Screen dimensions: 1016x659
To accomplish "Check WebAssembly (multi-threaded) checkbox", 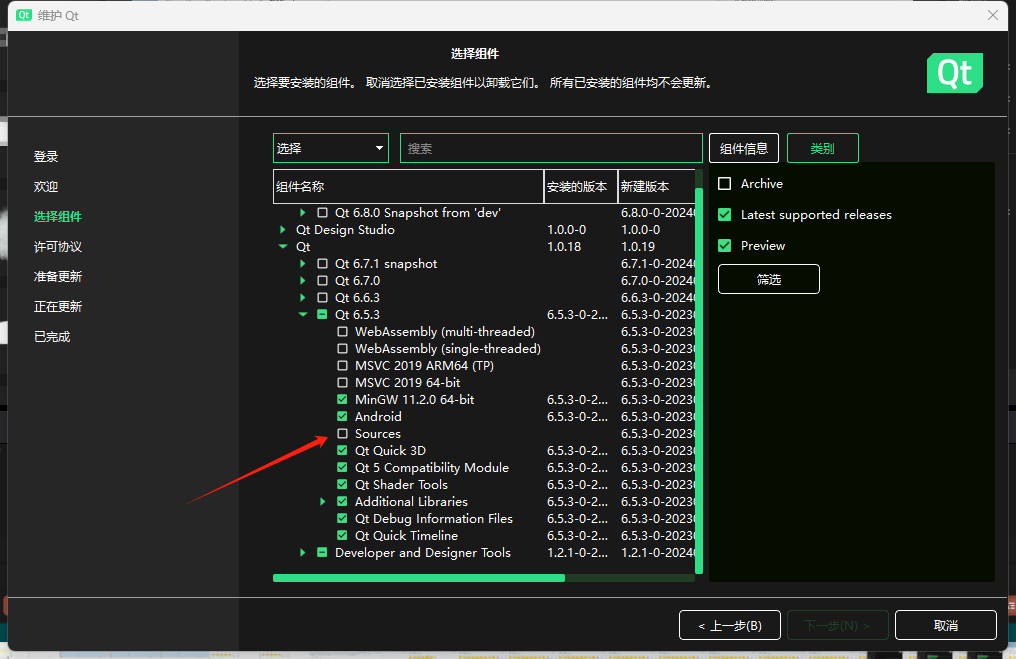I will tap(342, 332).
